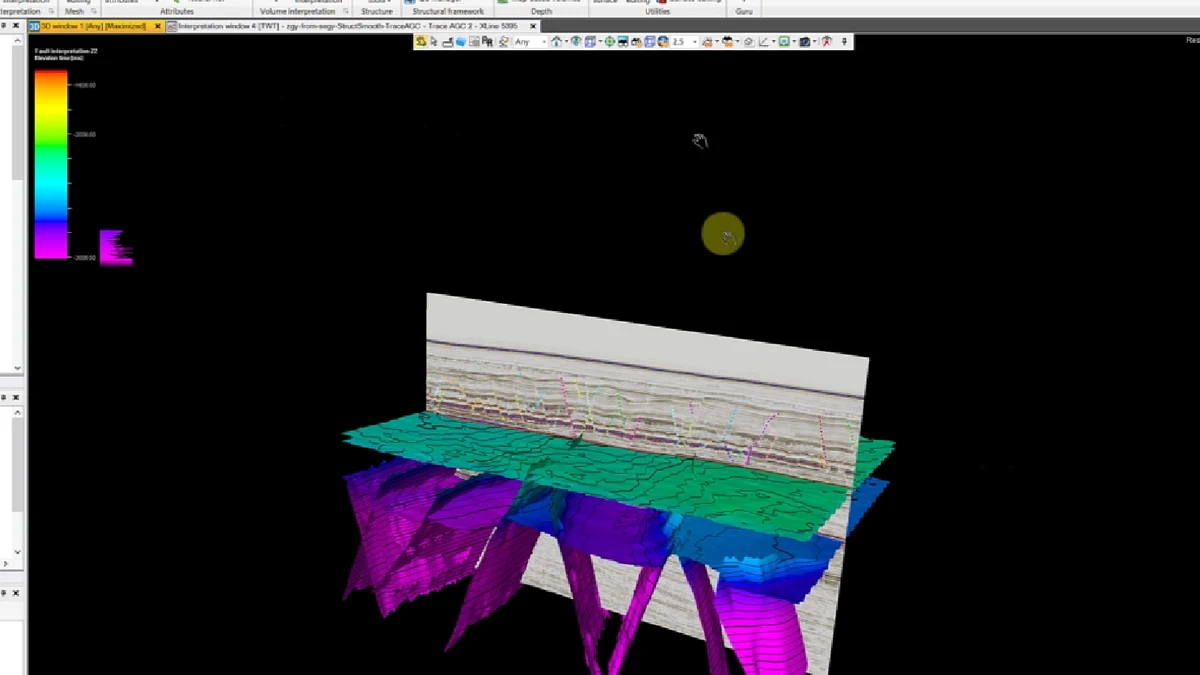Screen dimensions: 1200x675
Task: Expand the axis options dropdown arrow
Action: click(x=774, y=42)
